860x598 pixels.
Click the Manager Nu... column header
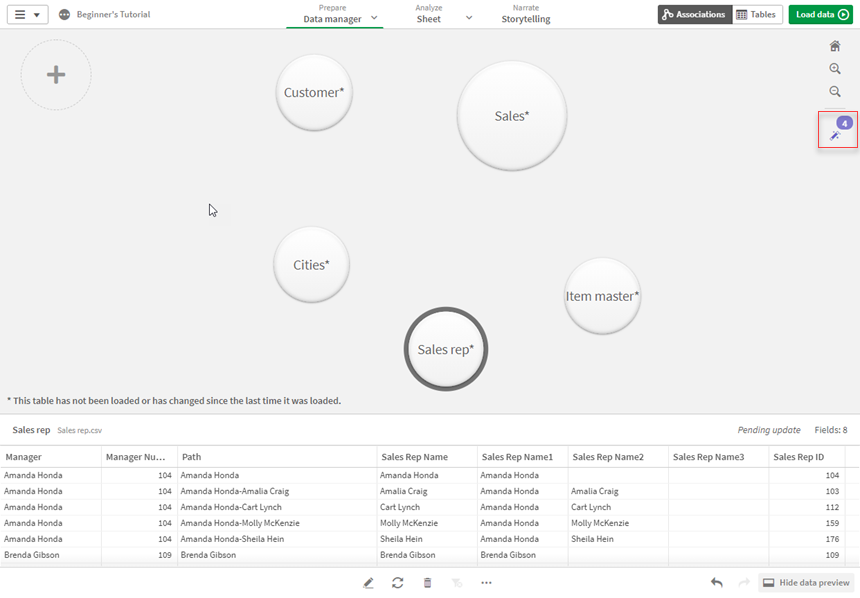[x=139, y=456]
